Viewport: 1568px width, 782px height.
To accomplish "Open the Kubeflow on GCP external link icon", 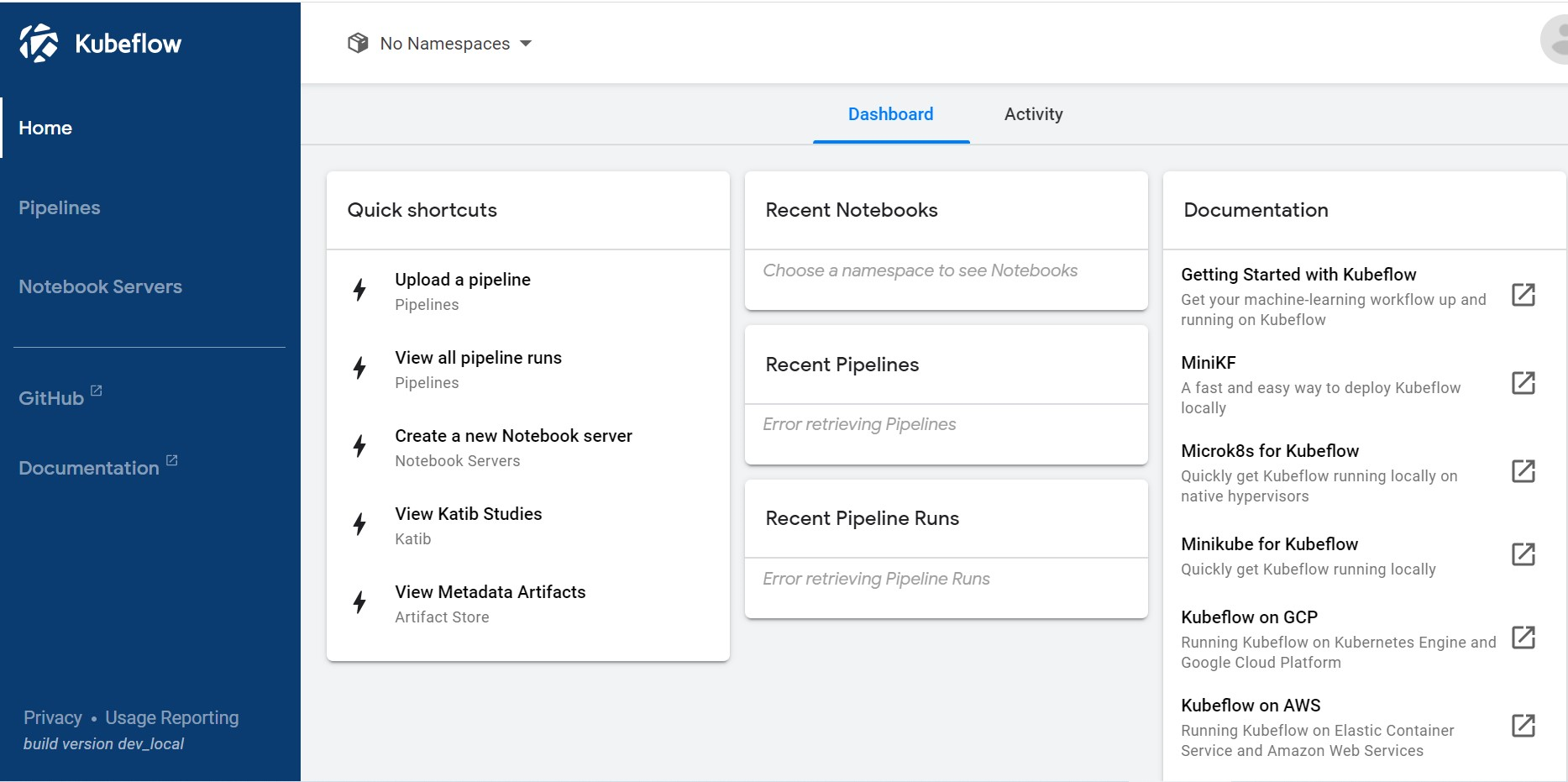I will tap(1523, 638).
